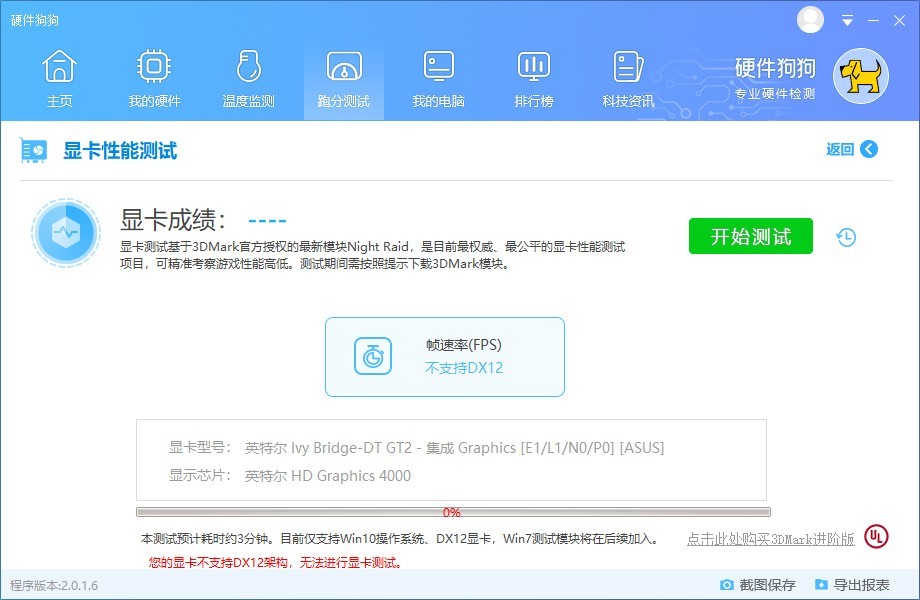Screen dimensions: 920x600
Task: Open the 主页 home tab
Action: 59,79
